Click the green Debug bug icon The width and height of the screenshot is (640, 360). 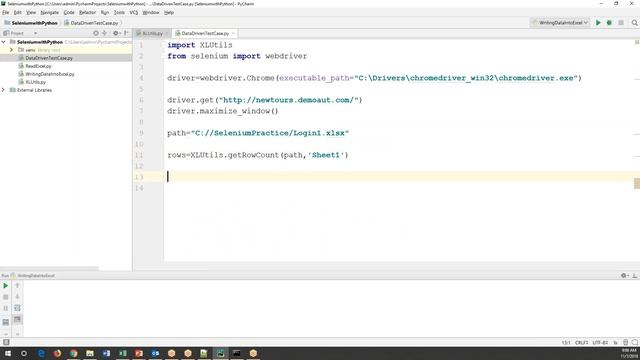(609, 23)
